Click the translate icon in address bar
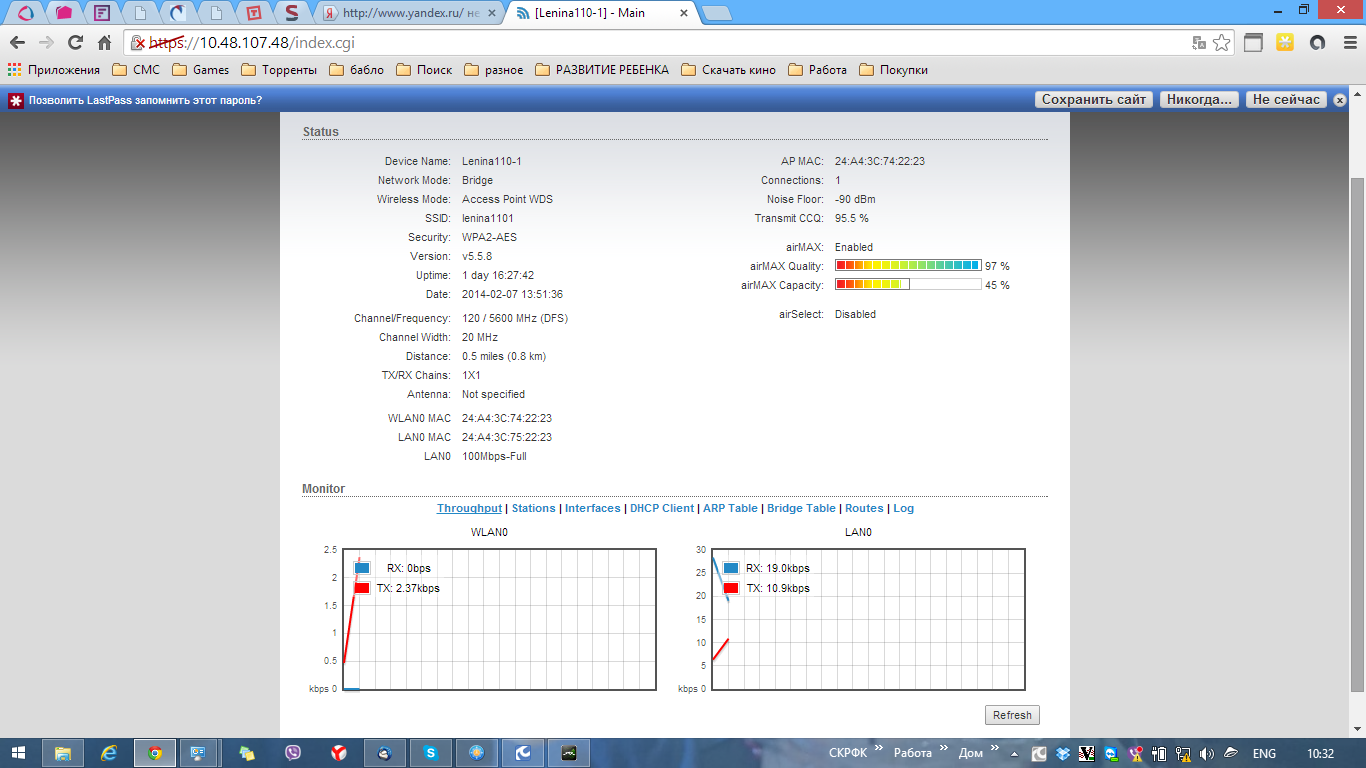The image size is (1366, 768). point(1199,43)
